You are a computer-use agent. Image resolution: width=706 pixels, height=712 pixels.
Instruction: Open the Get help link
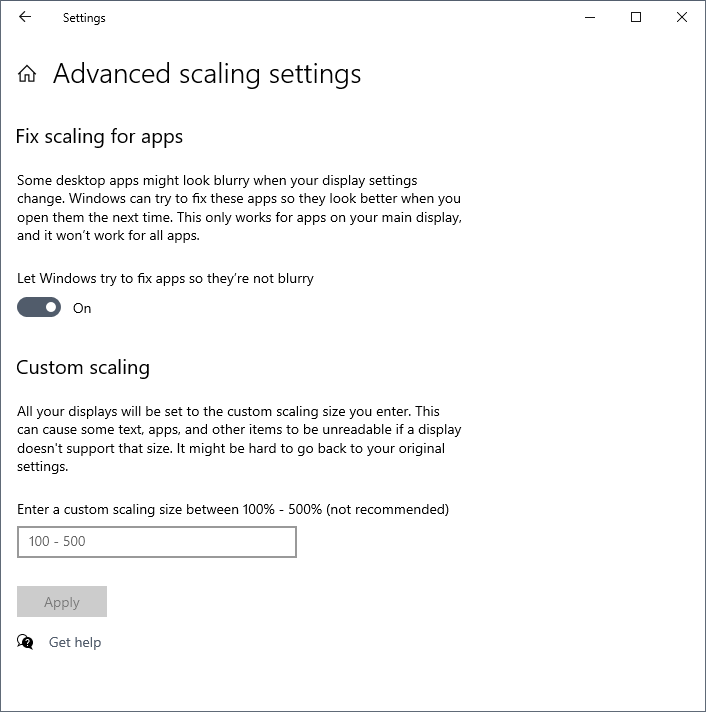coord(75,643)
